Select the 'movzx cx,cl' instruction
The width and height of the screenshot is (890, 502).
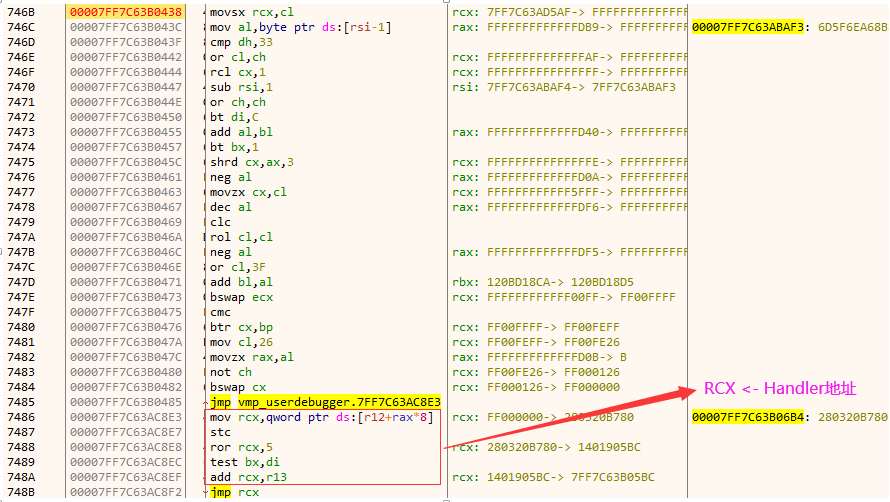tap(249, 192)
